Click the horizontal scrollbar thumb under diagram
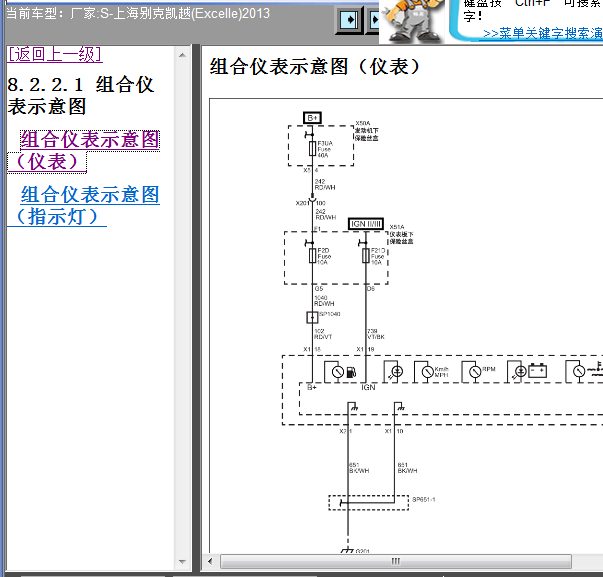Screen dimensions: 603x577 [396, 561]
